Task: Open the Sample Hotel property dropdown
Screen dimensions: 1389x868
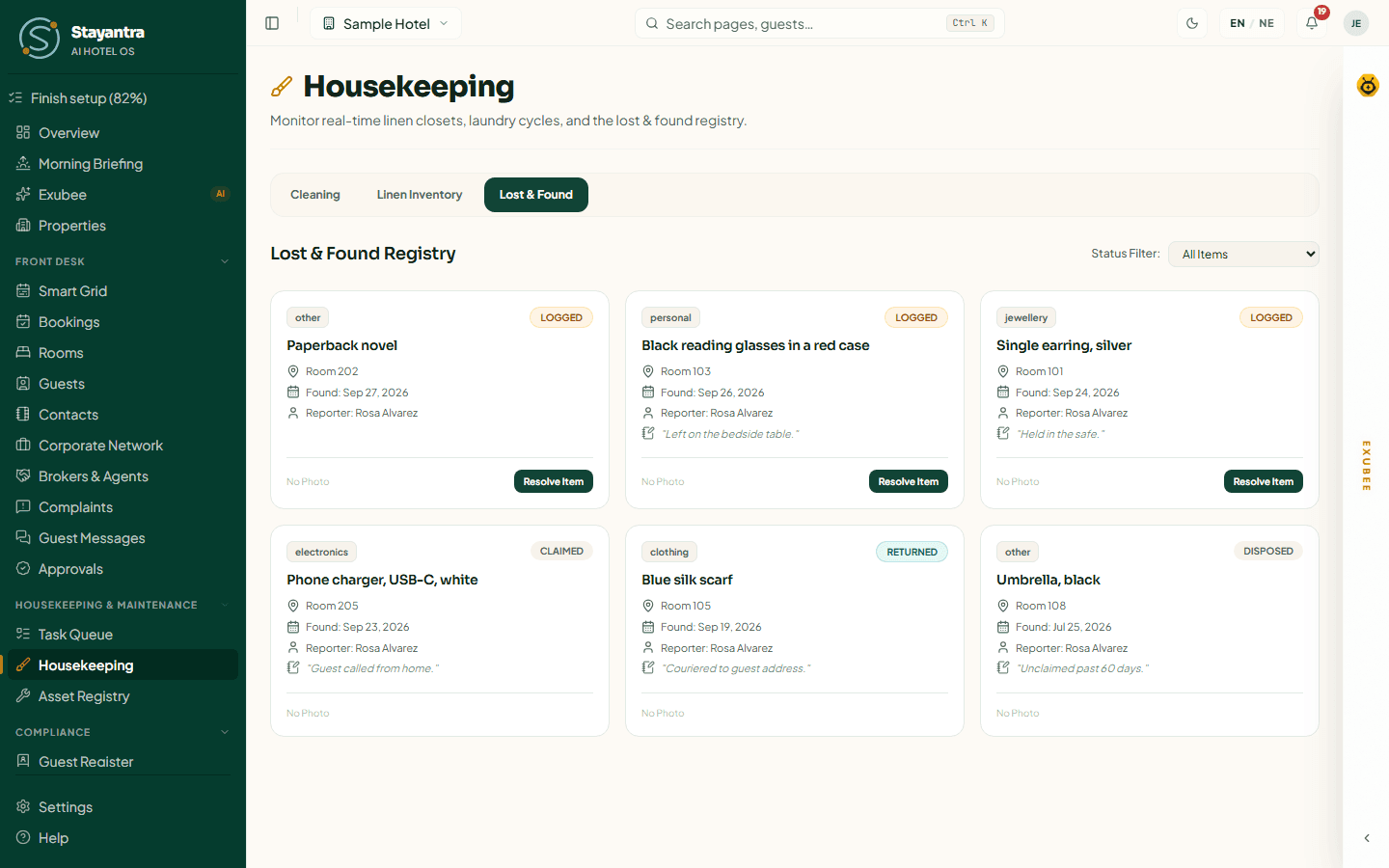Action: 386,23
